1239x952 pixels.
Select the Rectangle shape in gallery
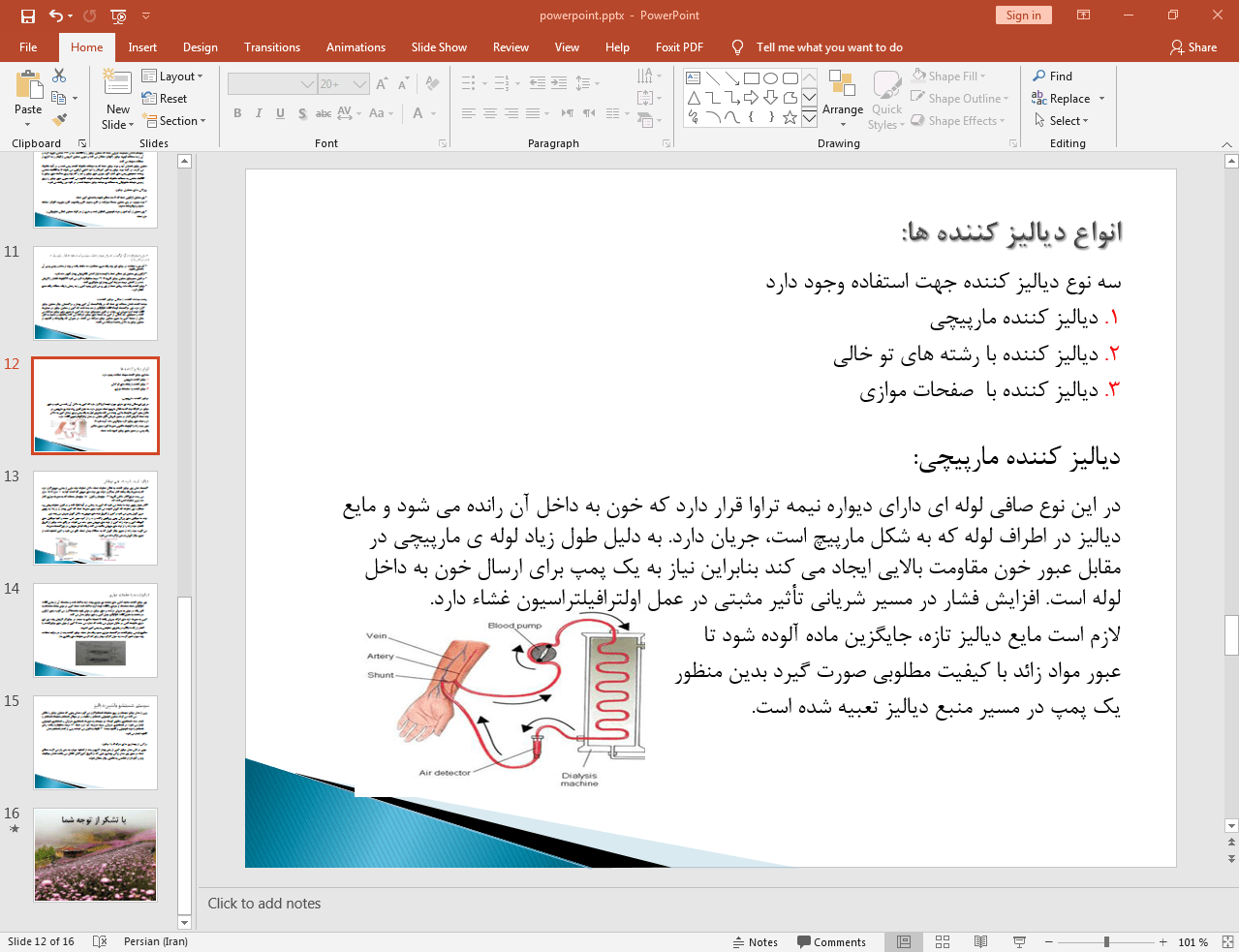[752, 78]
